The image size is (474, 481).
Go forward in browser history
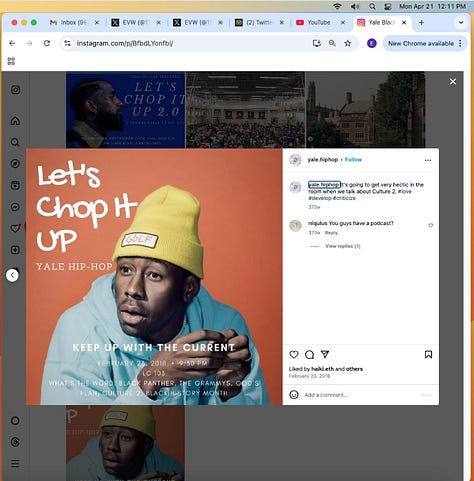pyautogui.click(x=29, y=43)
